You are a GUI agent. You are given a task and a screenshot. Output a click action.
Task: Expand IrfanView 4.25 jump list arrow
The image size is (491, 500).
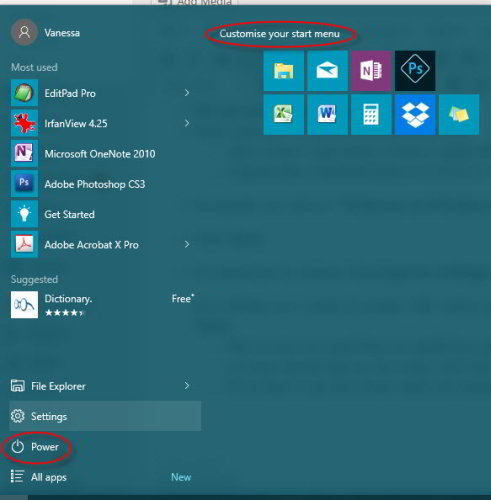187,123
